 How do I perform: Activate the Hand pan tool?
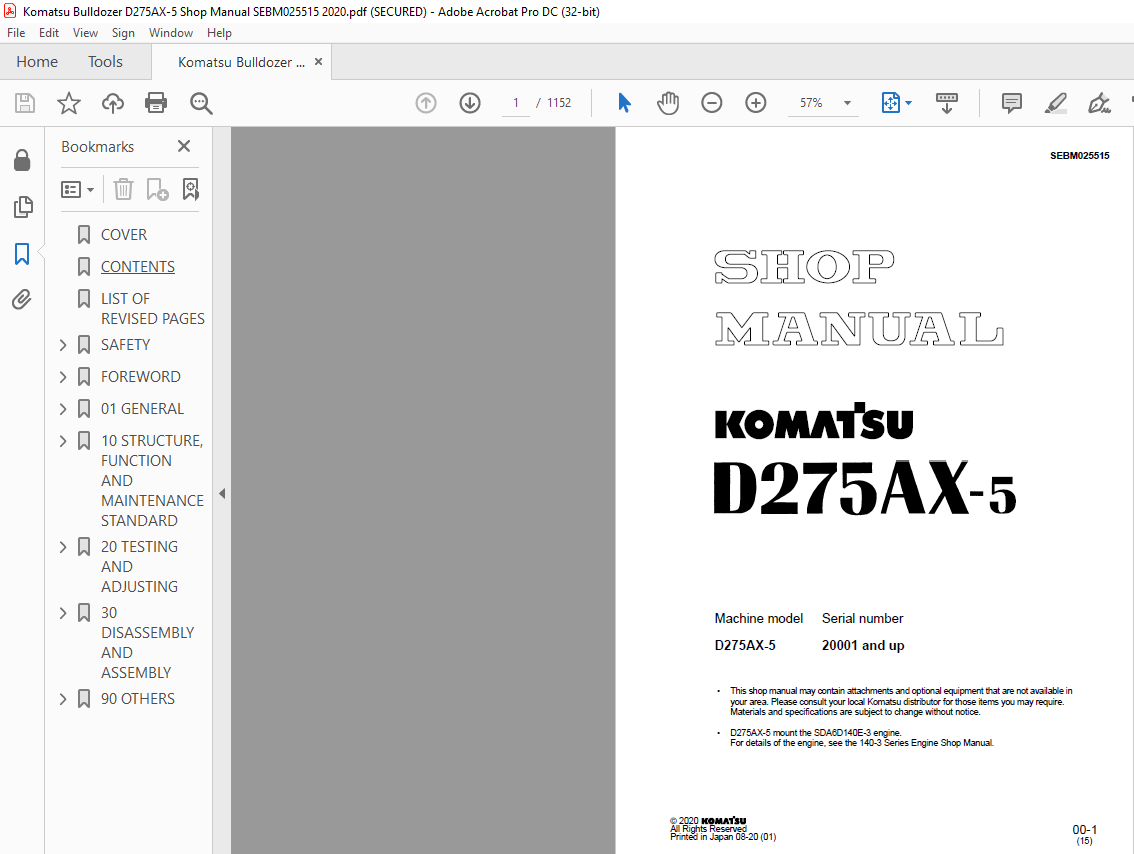click(x=668, y=103)
